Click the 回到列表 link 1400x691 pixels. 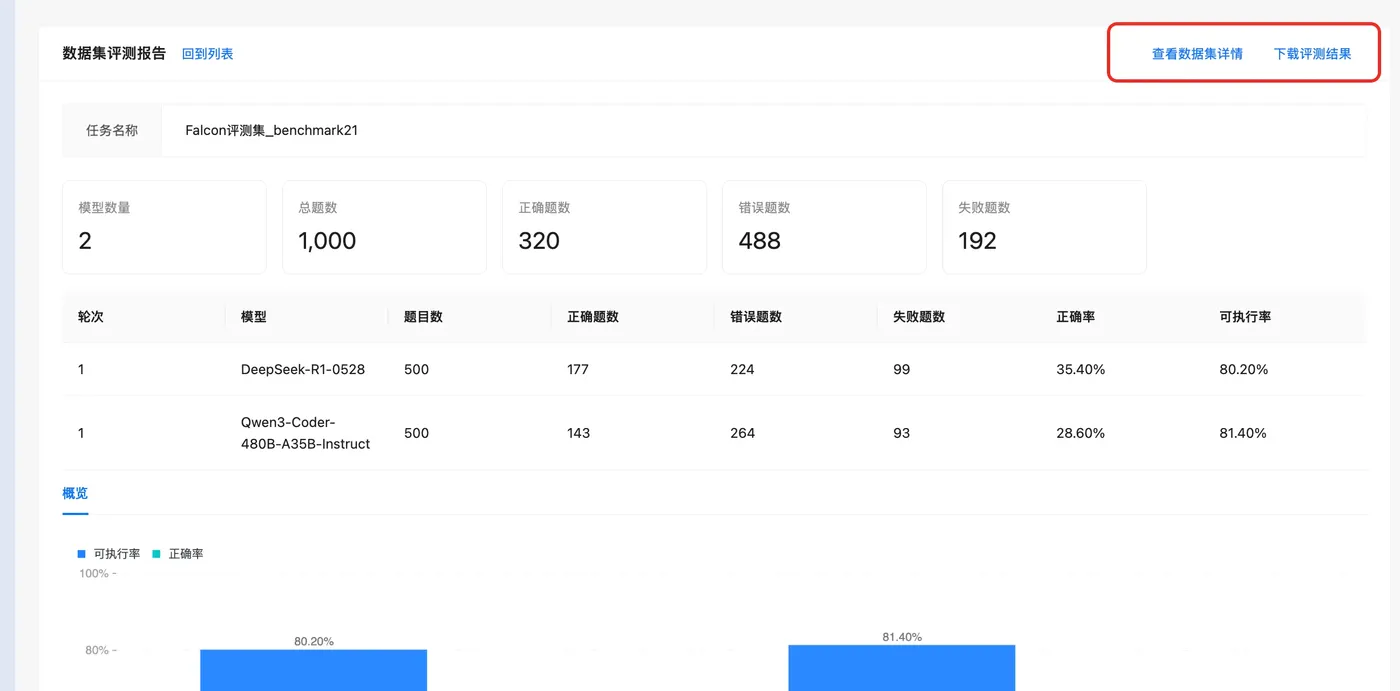(207, 54)
